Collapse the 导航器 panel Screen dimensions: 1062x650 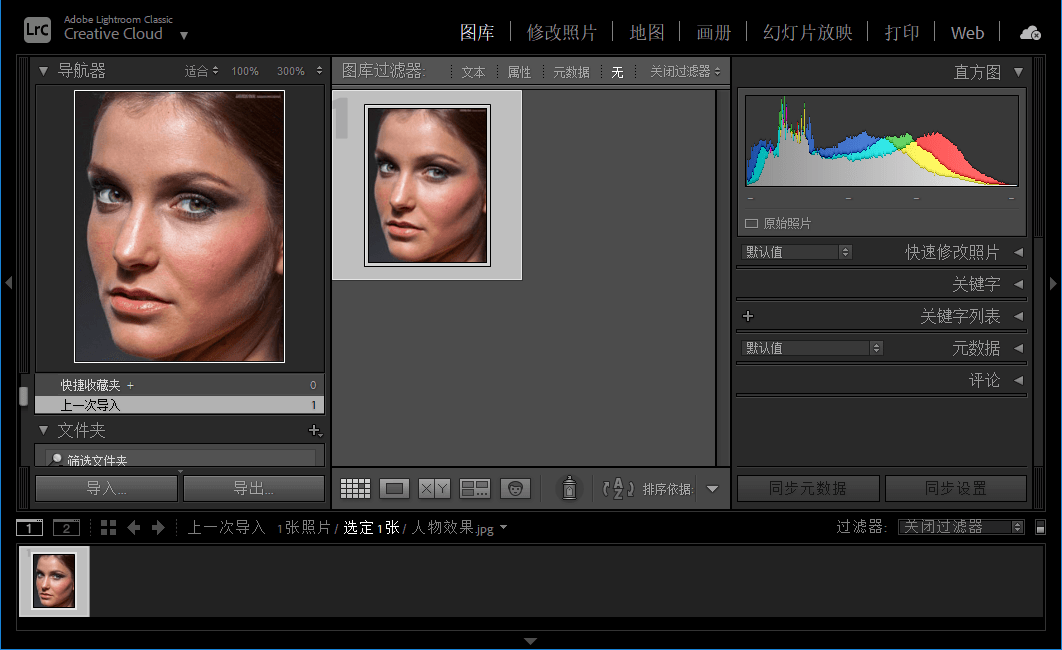coord(43,70)
